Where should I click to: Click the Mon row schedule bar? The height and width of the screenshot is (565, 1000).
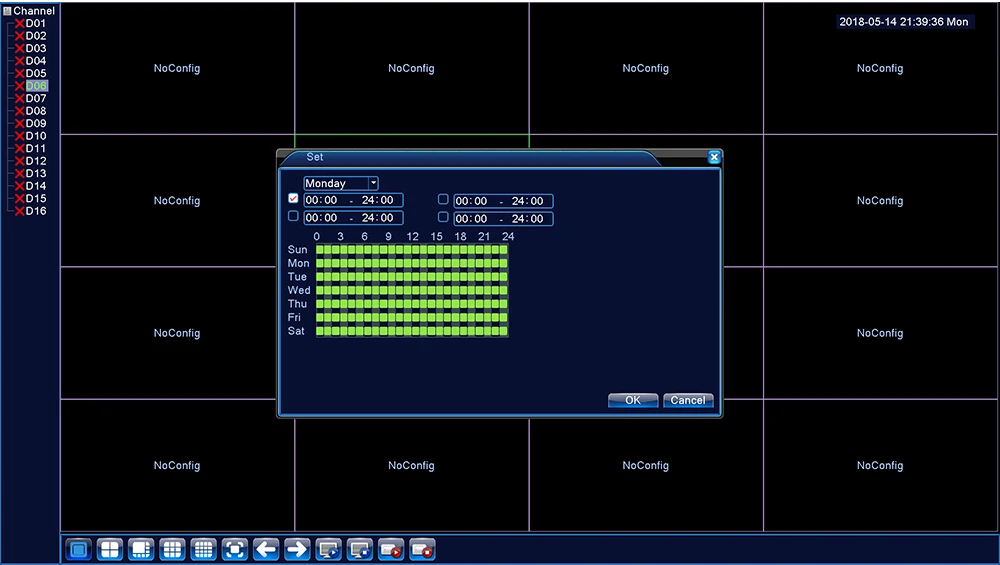(x=412, y=263)
